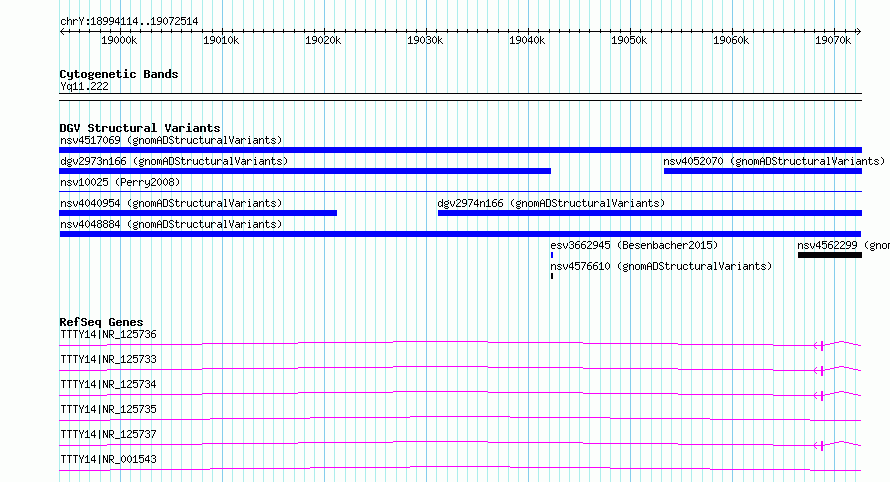Open variant nsv4562299 label

pos(843,245)
